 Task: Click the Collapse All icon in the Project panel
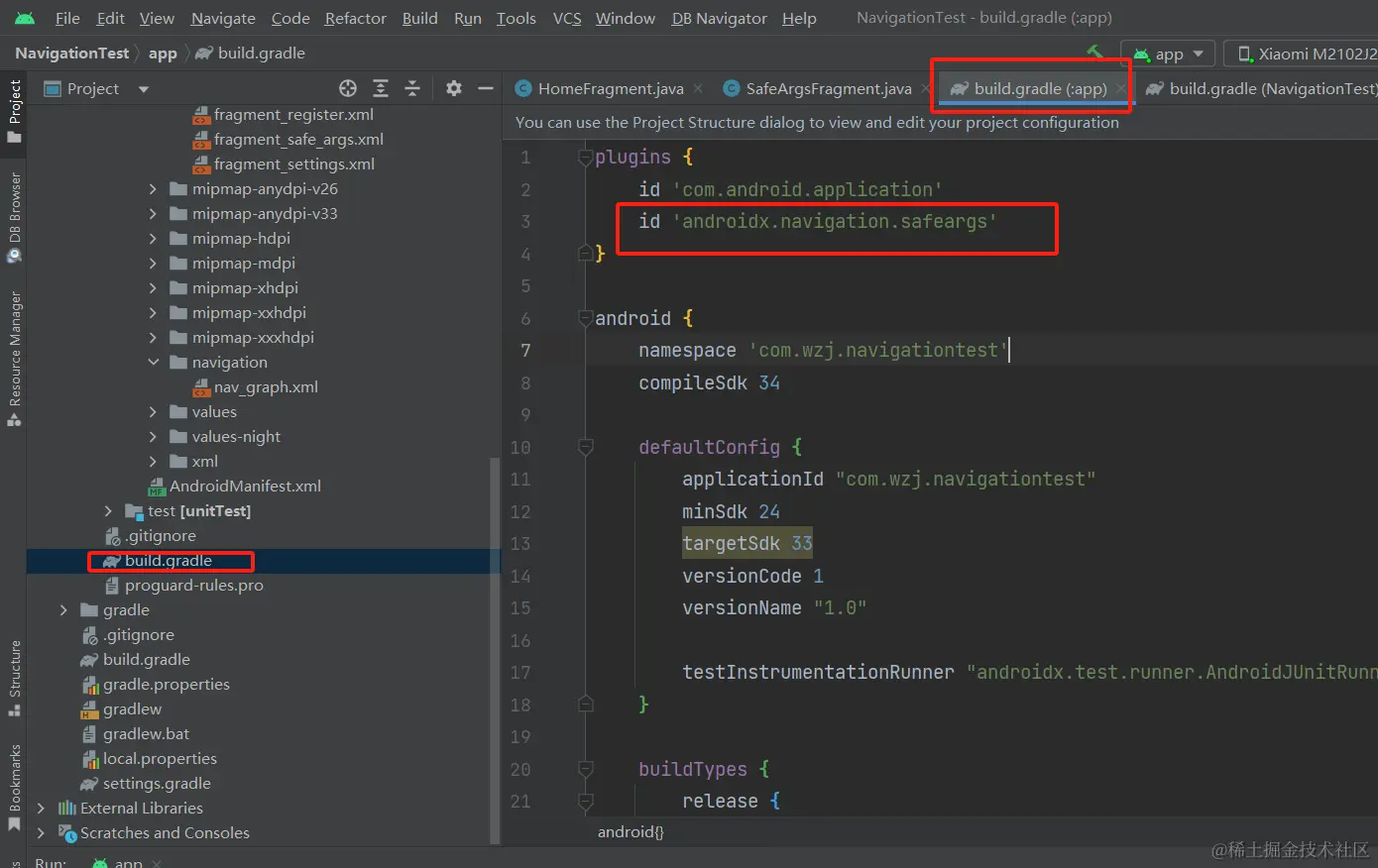click(x=412, y=88)
